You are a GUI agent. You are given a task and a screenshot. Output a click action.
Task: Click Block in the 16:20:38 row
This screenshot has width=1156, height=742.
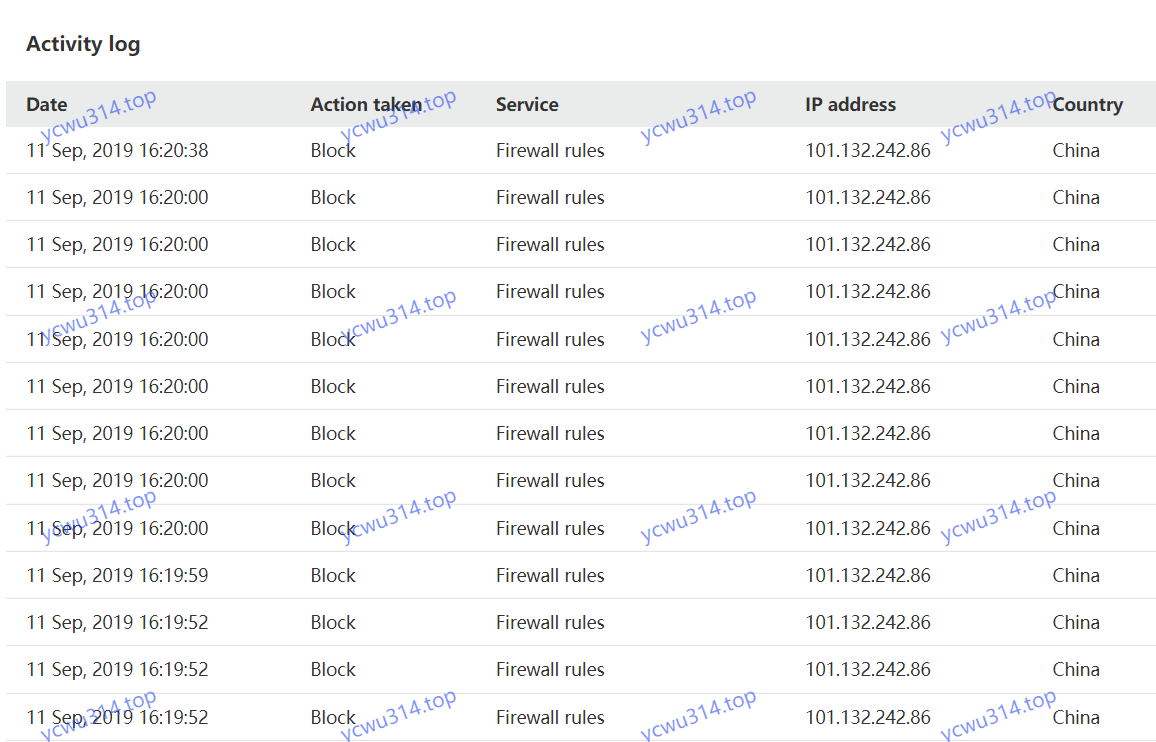333,151
